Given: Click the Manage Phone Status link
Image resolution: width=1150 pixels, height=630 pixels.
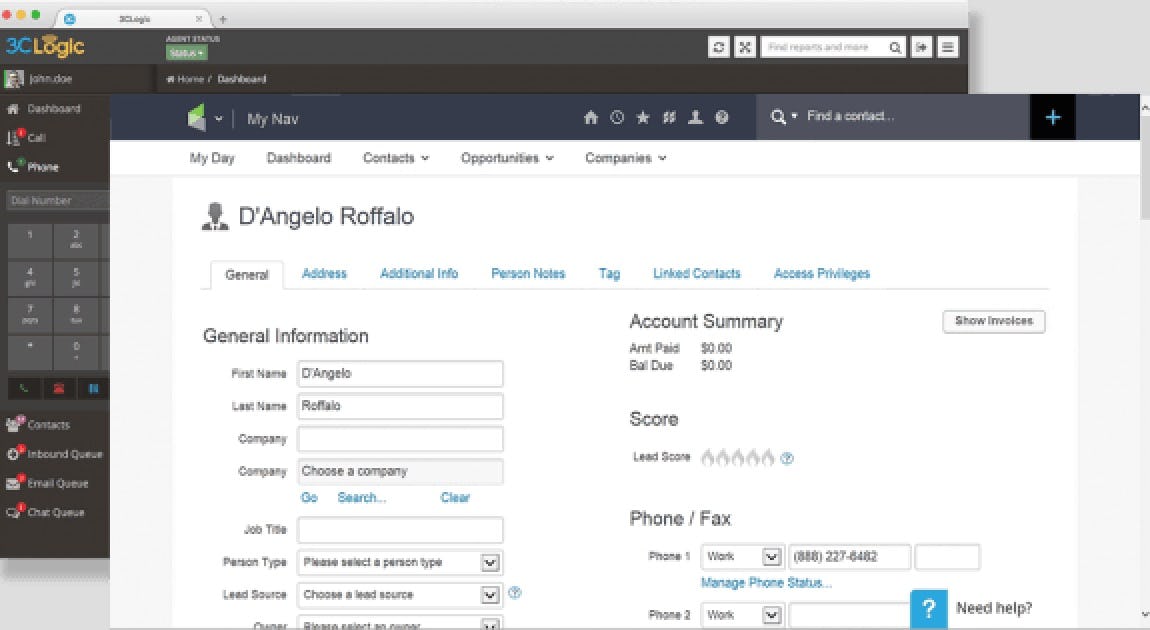Looking at the screenshot, I should click(766, 583).
